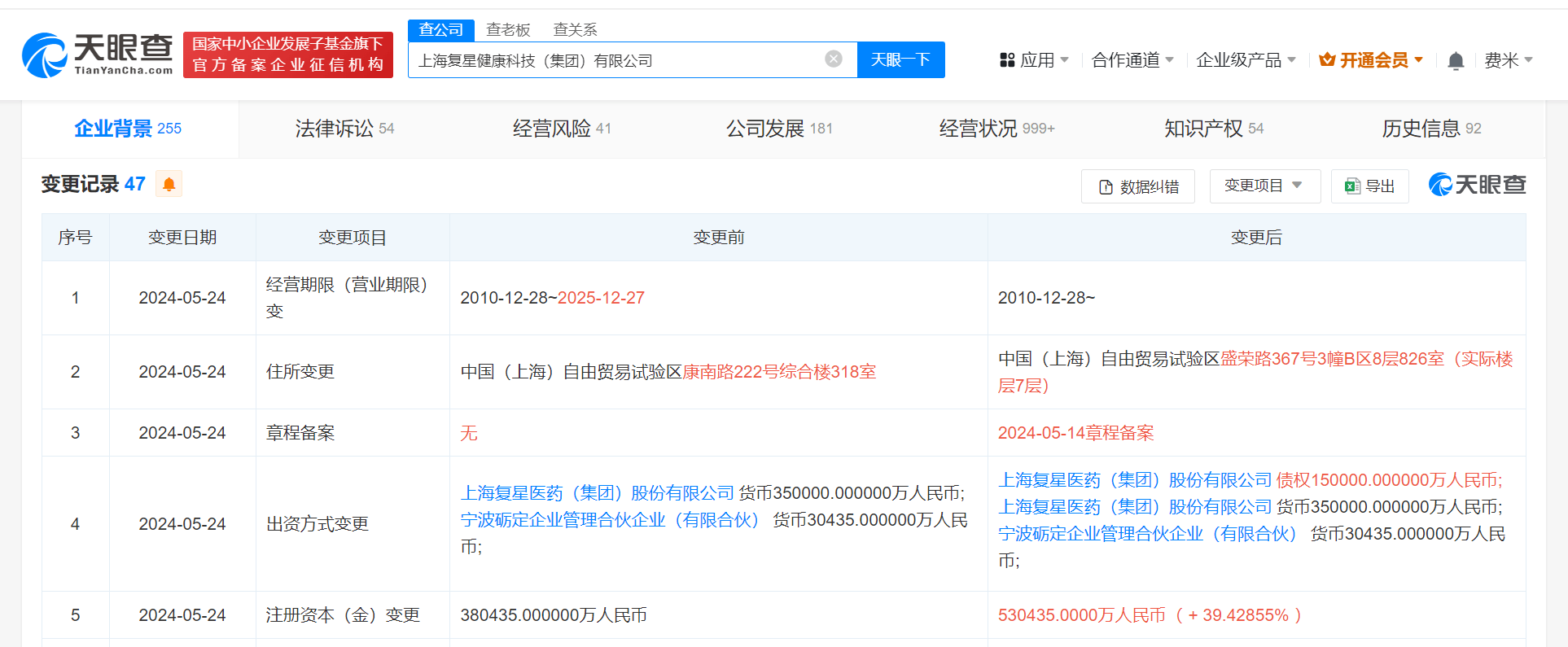Click the data correction document icon
This screenshot has height=647, width=1568.
coord(1106,187)
